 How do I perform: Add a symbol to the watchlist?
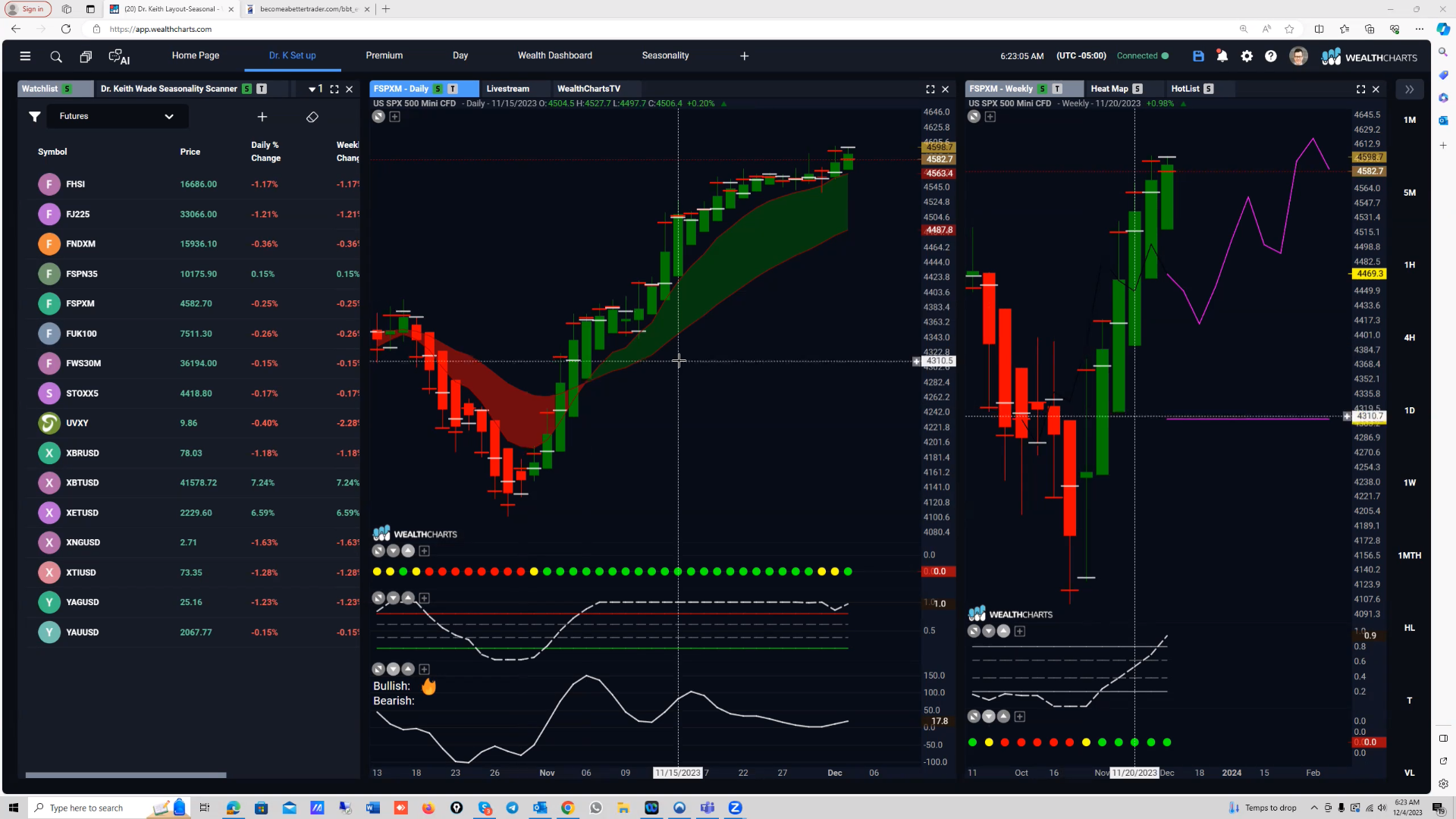point(262,117)
